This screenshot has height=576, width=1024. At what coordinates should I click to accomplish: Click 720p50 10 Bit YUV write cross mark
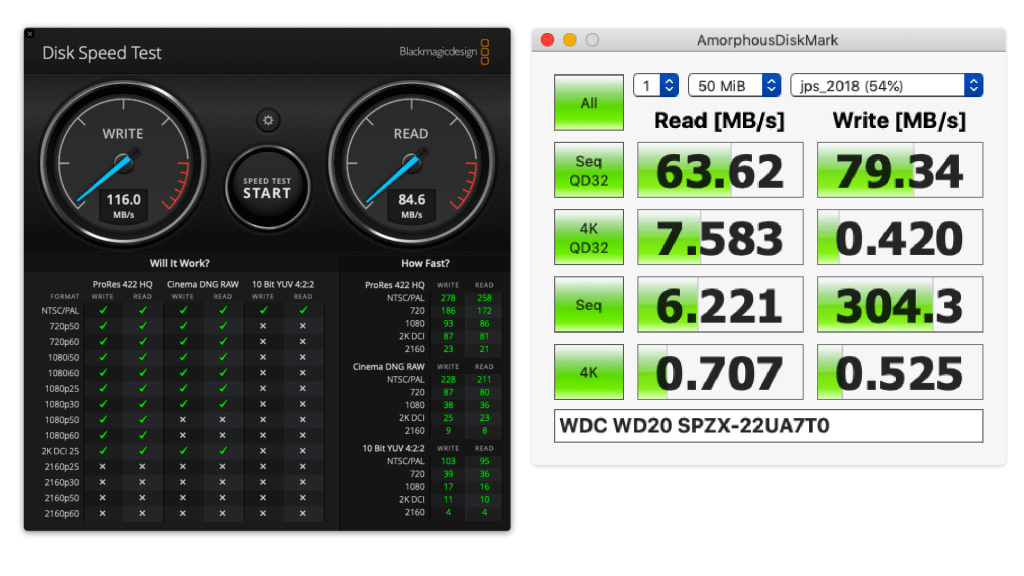263,326
